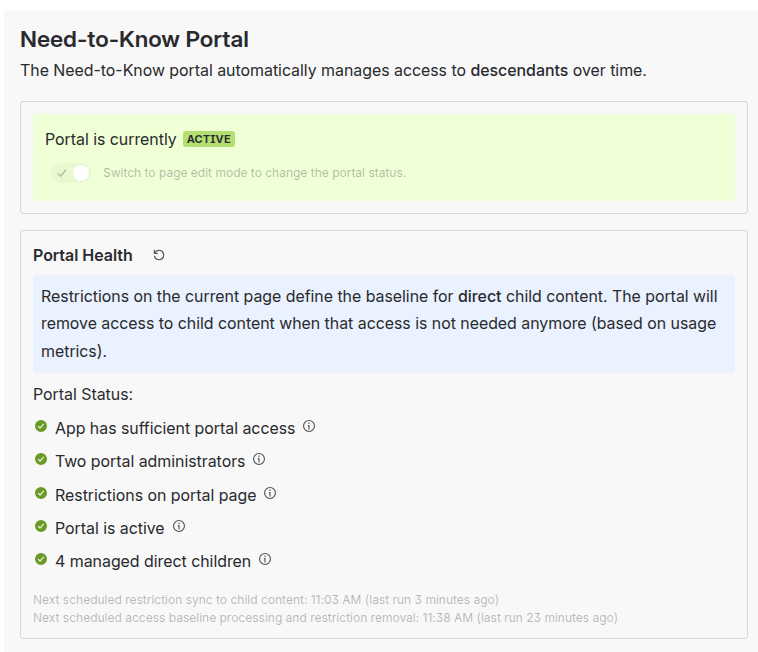This screenshot has width=758, height=652.
Task: Click green check for 4 managed direct children
Action: (x=41, y=560)
